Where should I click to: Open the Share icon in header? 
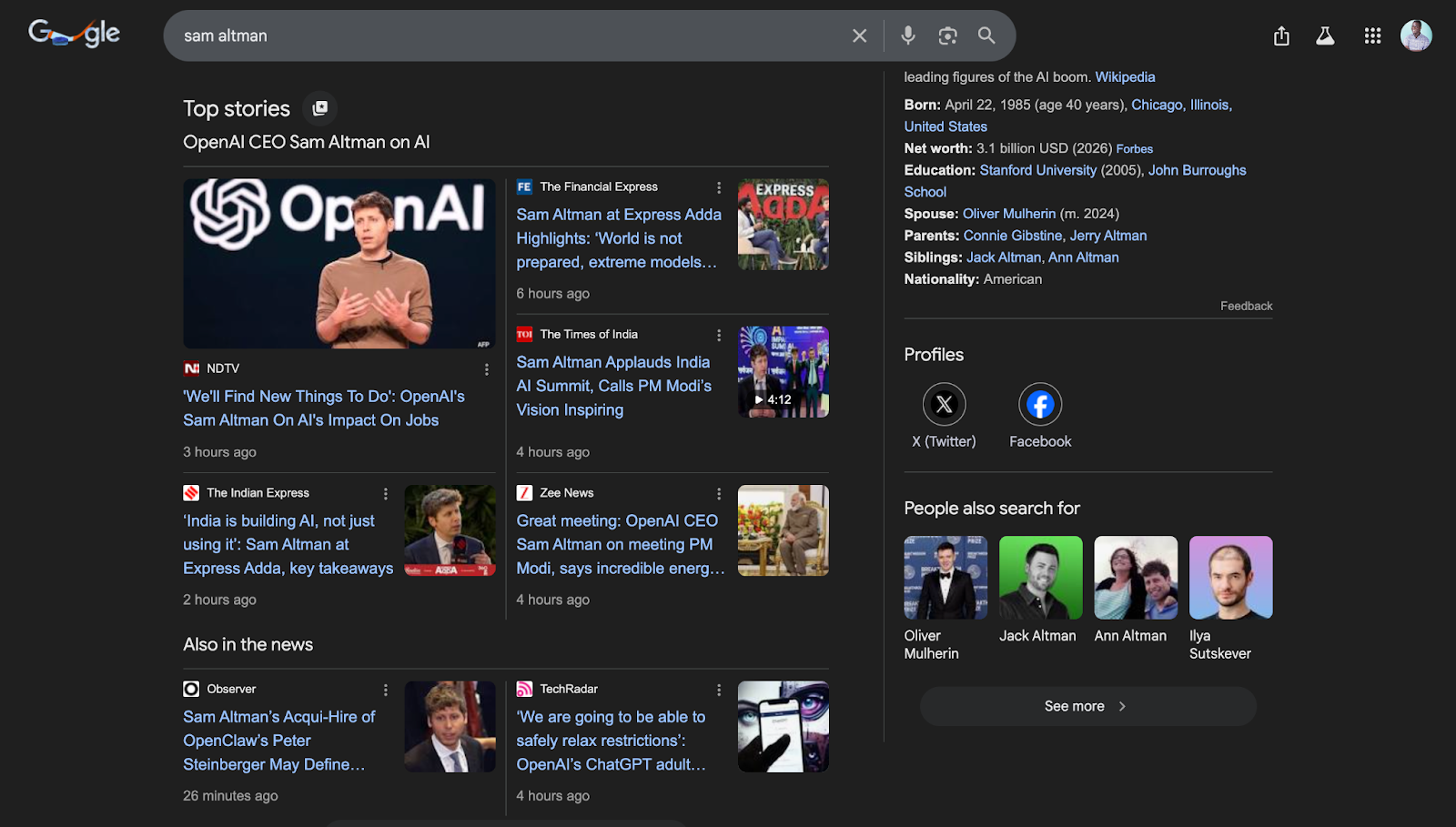[1281, 36]
